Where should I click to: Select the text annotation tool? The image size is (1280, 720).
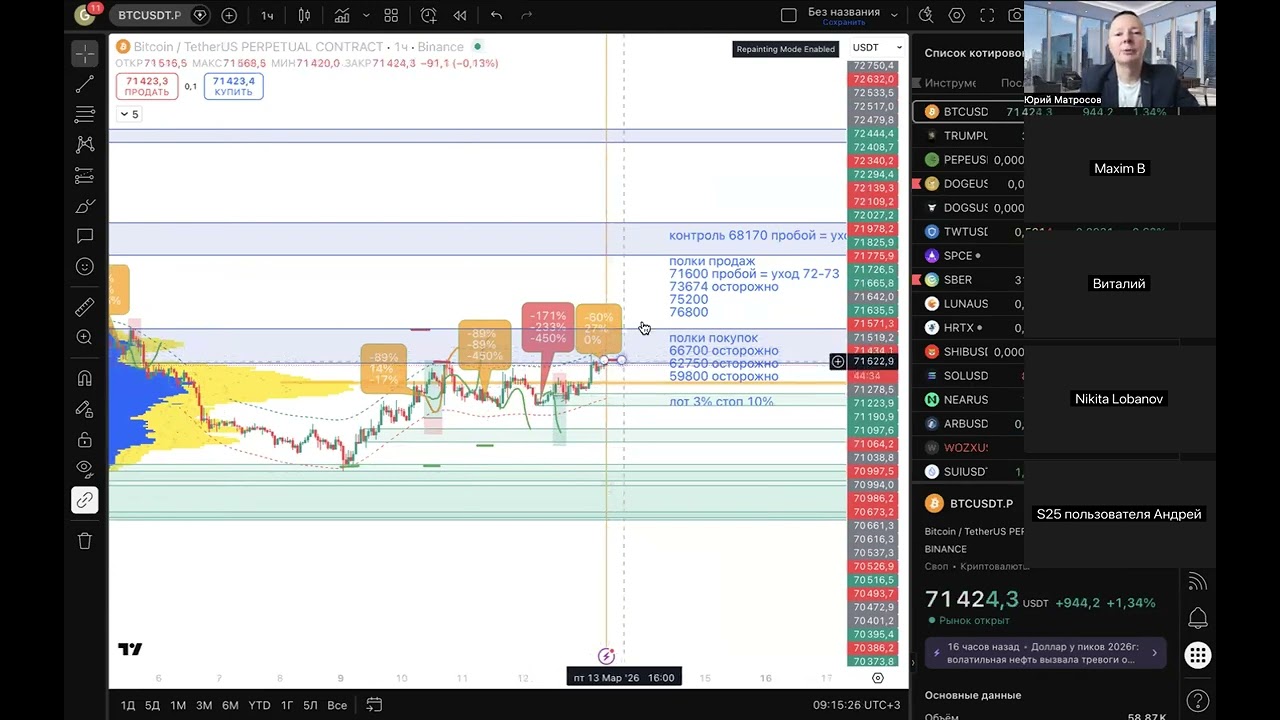click(x=85, y=236)
